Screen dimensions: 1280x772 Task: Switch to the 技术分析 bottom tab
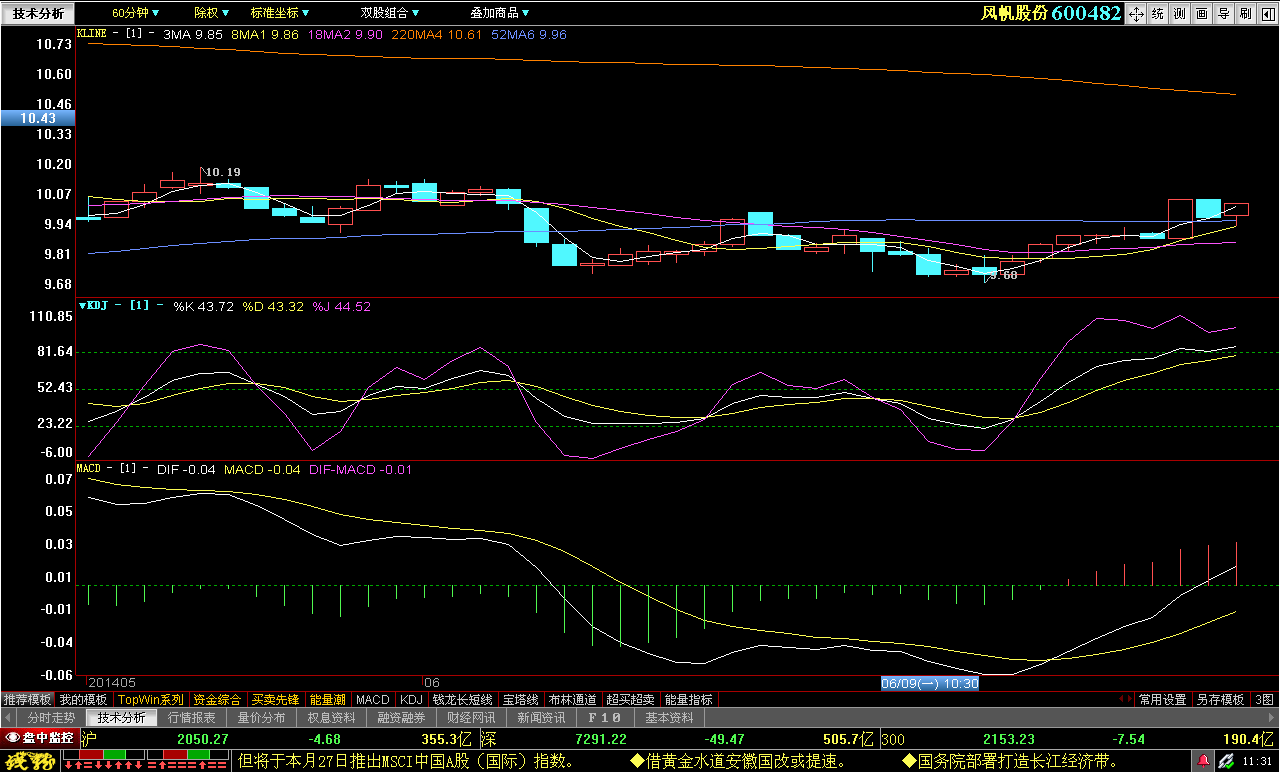coord(121,718)
